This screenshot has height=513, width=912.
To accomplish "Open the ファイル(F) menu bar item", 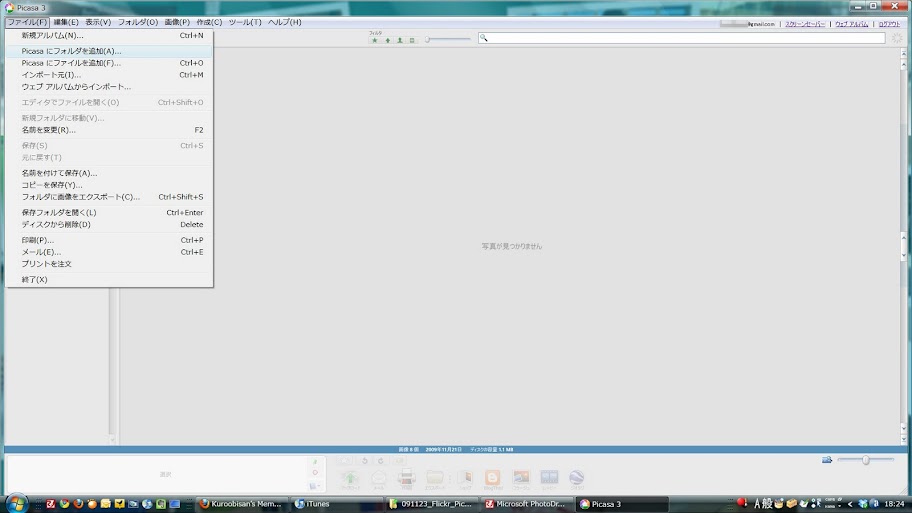I will [27, 22].
